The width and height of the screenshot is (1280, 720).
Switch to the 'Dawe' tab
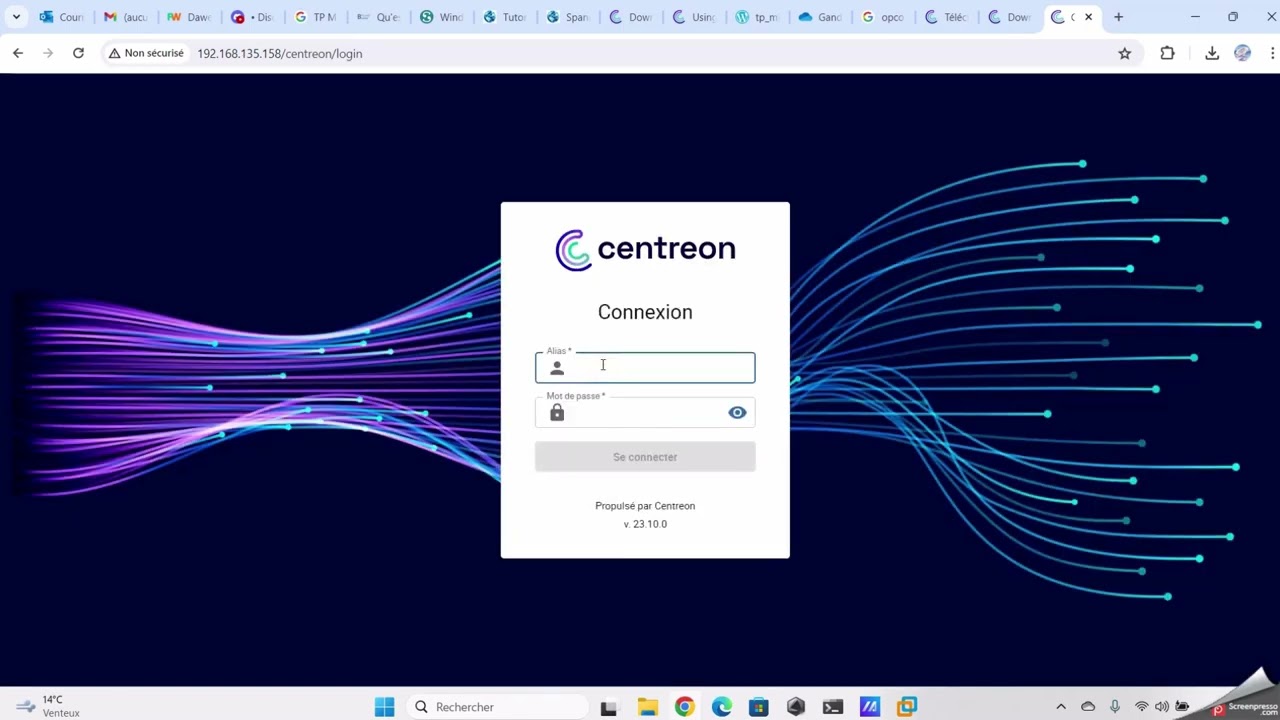point(189,17)
